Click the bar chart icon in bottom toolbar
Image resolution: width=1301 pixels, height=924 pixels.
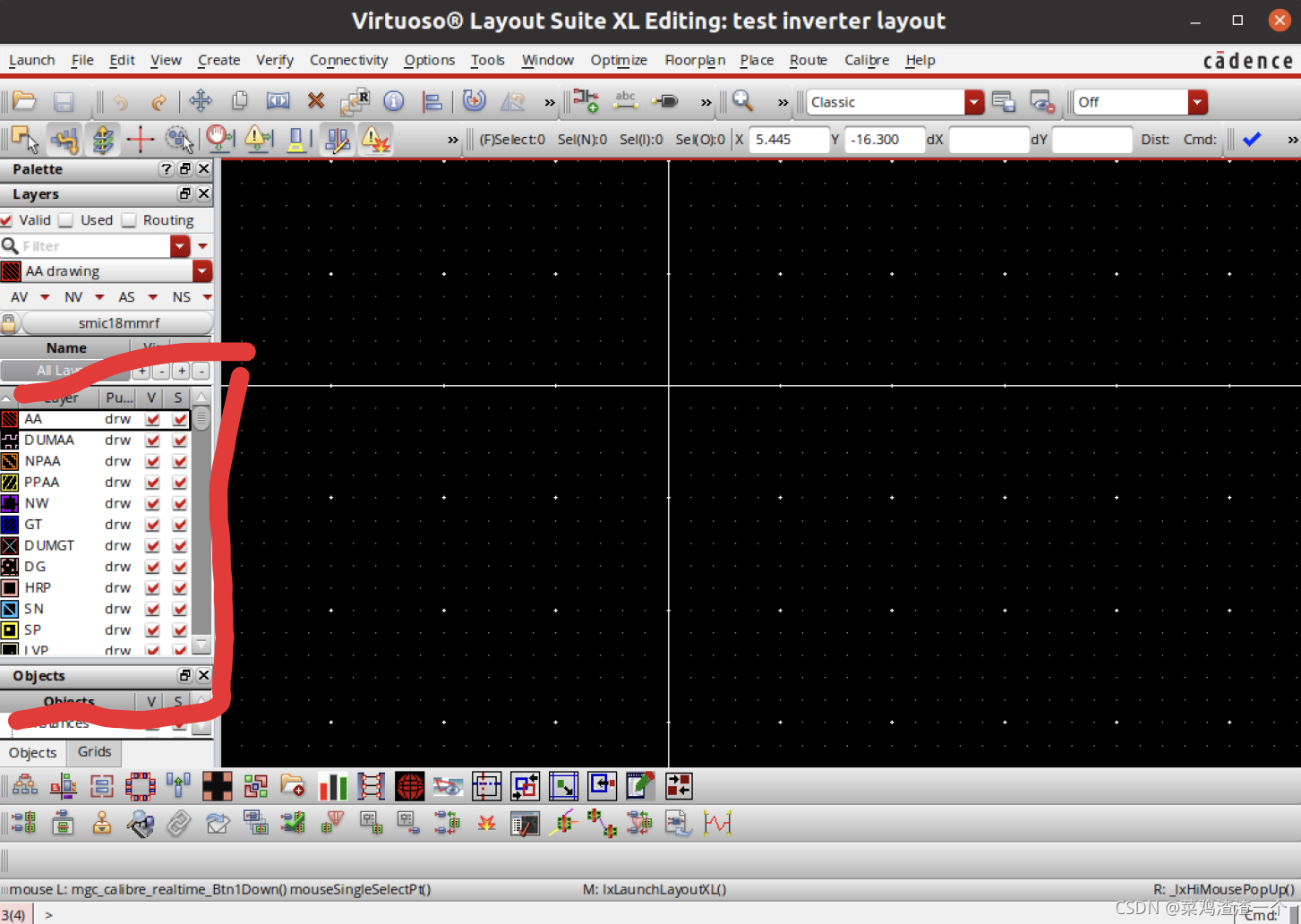click(x=333, y=786)
